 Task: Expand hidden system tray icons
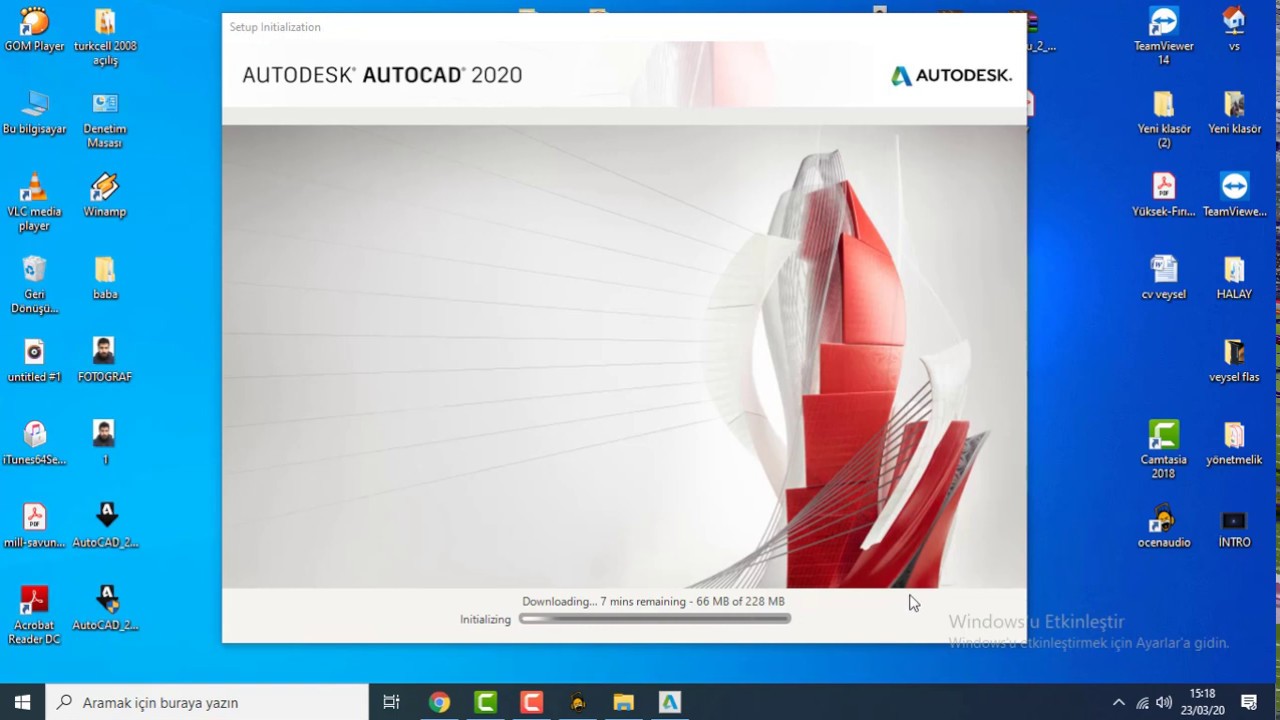1118,702
